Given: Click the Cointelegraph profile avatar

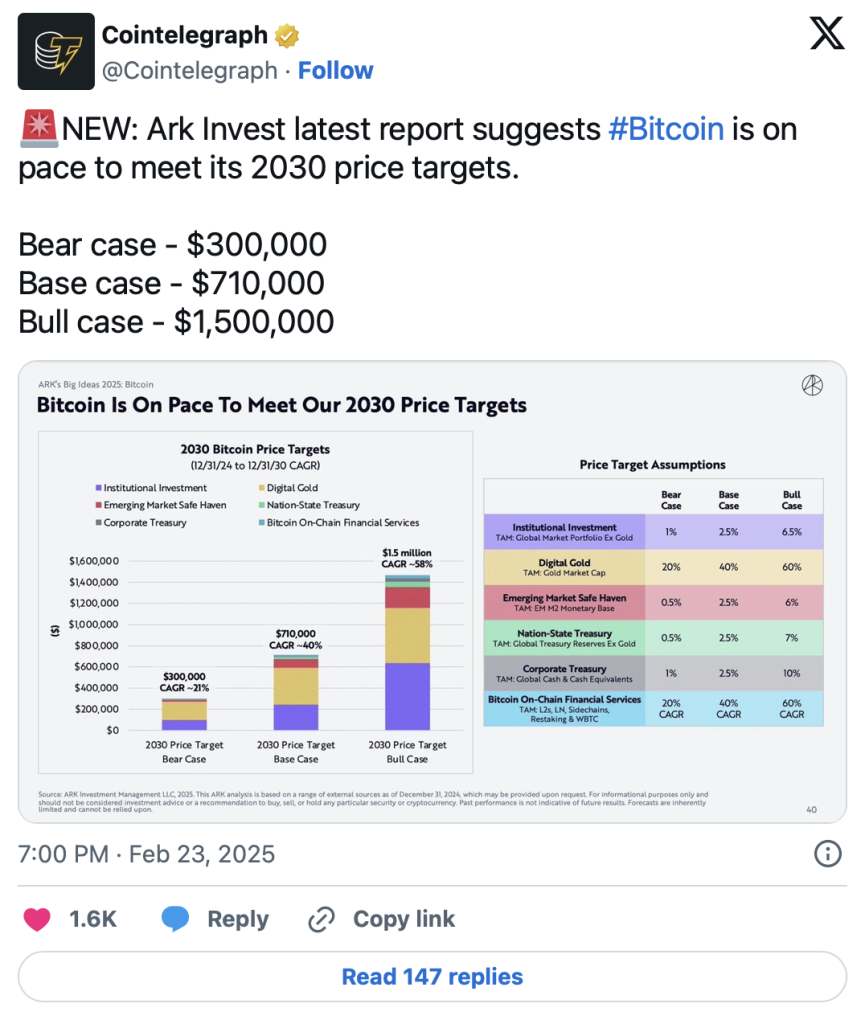Looking at the screenshot, I should pos(56,52).
